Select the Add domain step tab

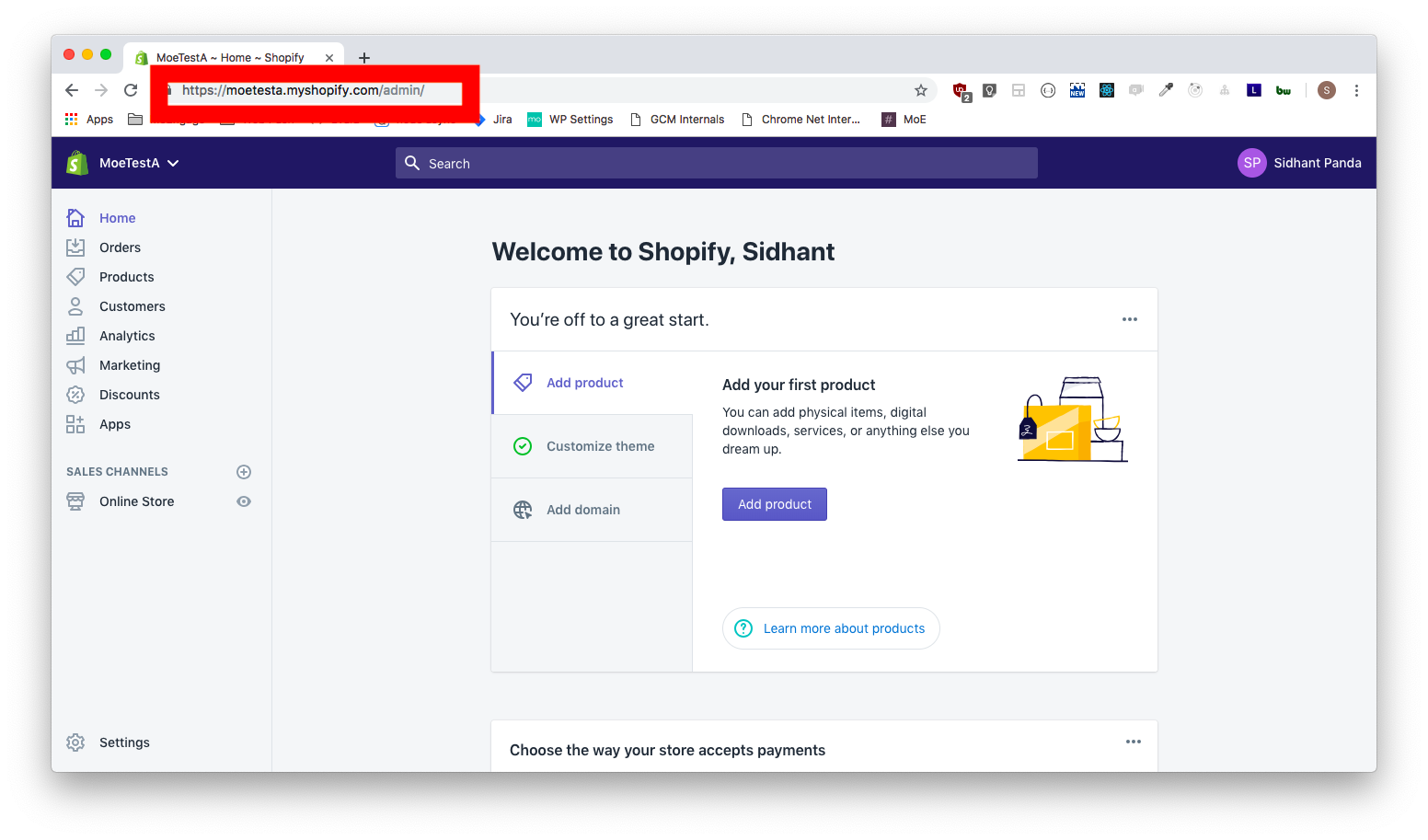pos(593,510)
